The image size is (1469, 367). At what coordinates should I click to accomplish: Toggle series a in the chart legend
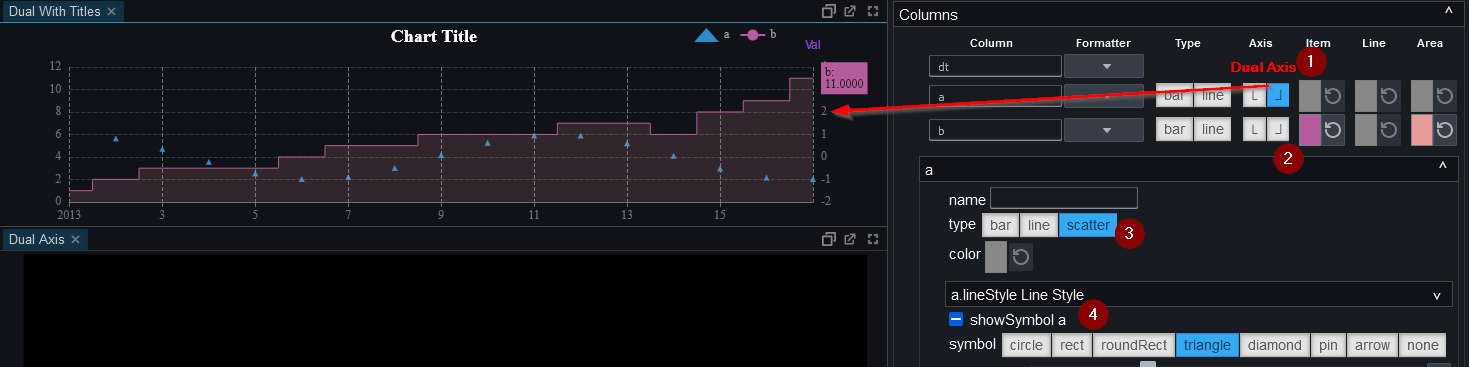tap(713, 35)
